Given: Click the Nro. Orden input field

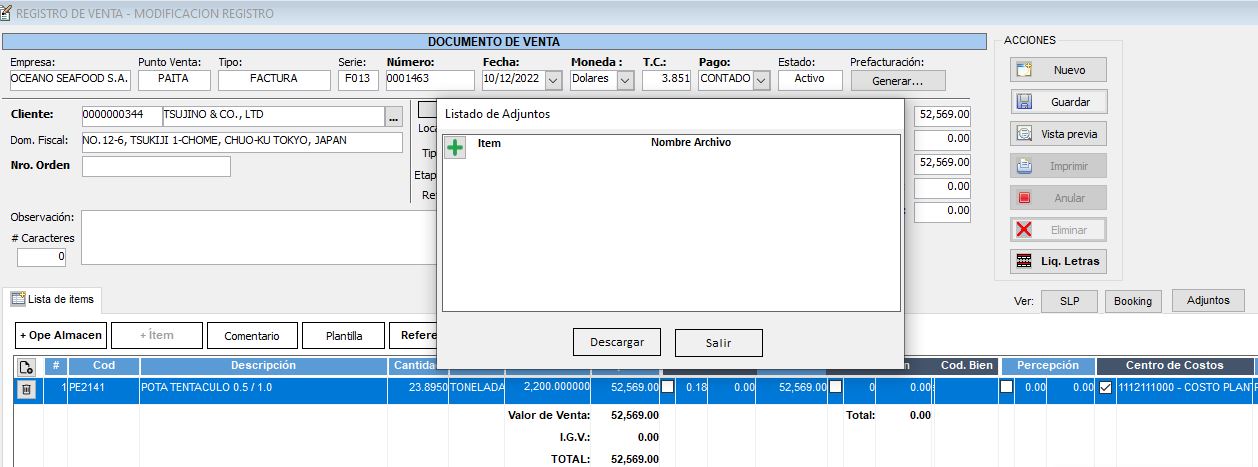Looking at the screenshot, I should [x=156, y=166].
